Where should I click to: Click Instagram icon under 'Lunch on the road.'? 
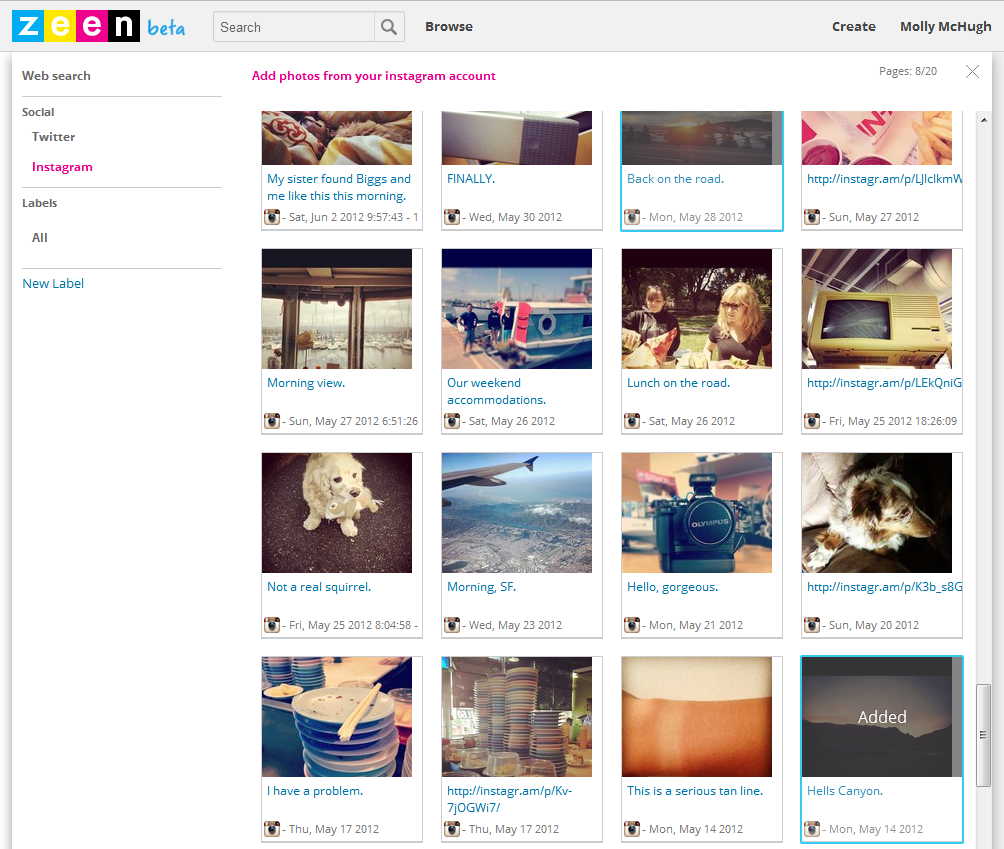[632, 421]
